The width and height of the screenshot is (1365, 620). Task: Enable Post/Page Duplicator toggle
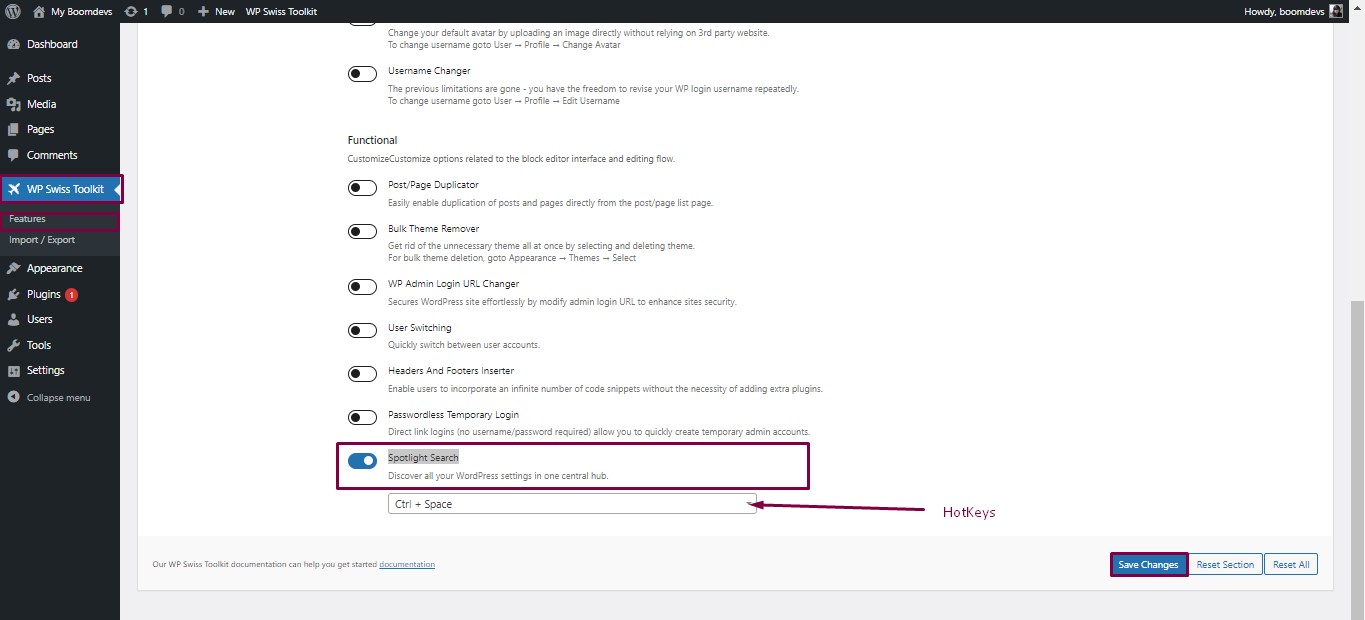click(x=362, y=188)
